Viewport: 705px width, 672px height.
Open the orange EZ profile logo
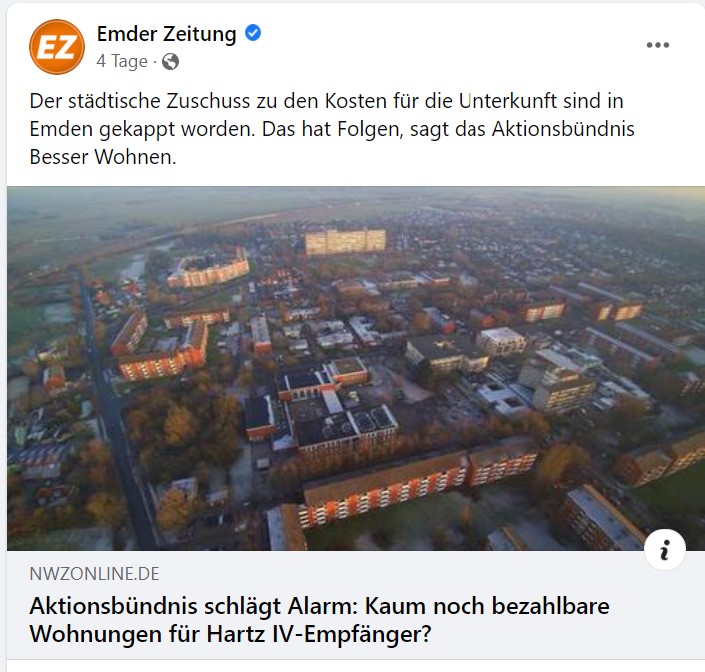click(57, 47)
